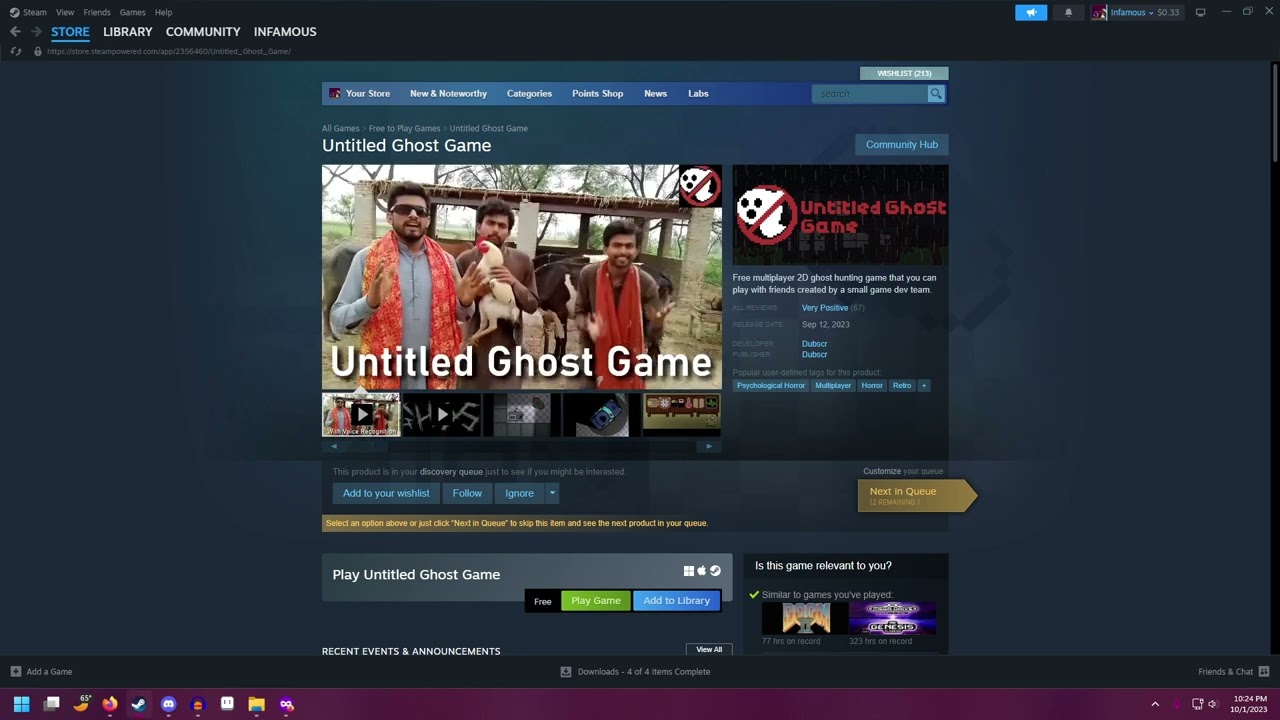Image resolution: width=1280 pixels, height=720 pixels.
Task: Follow this game
Action: tap(467, 493)
